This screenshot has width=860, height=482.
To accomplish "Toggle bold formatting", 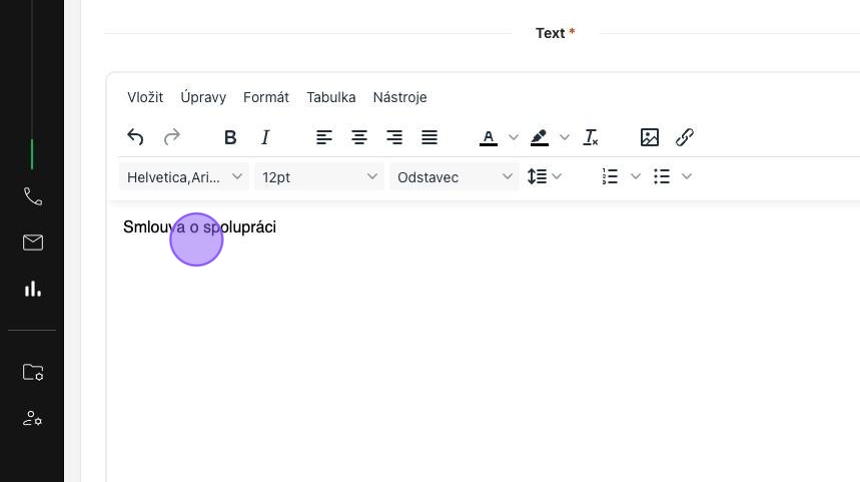I will click(x=230, y=137).
